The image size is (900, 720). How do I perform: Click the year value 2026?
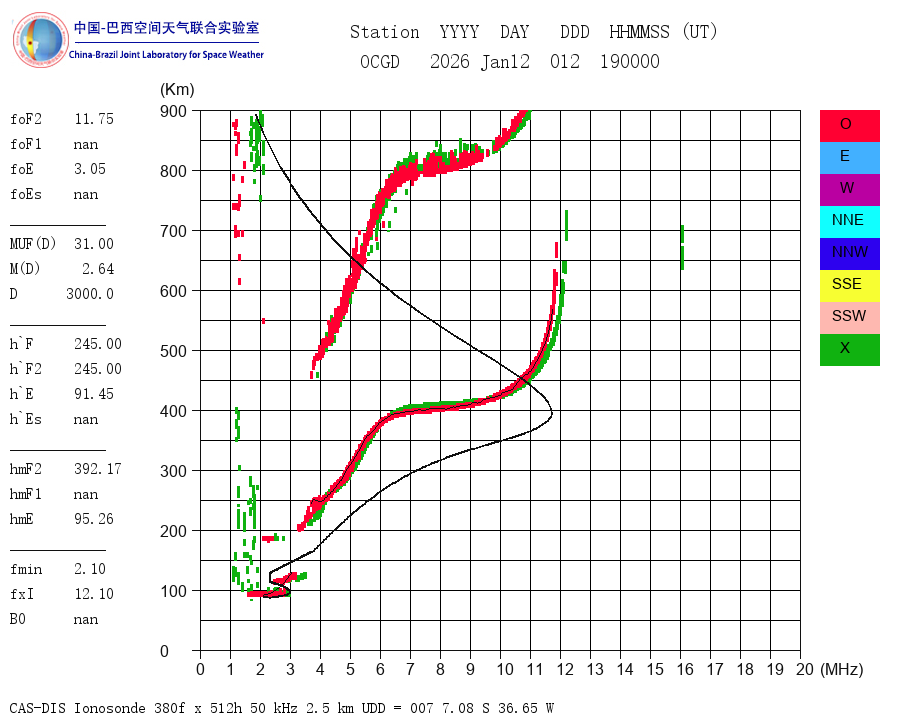click(450, 61)
